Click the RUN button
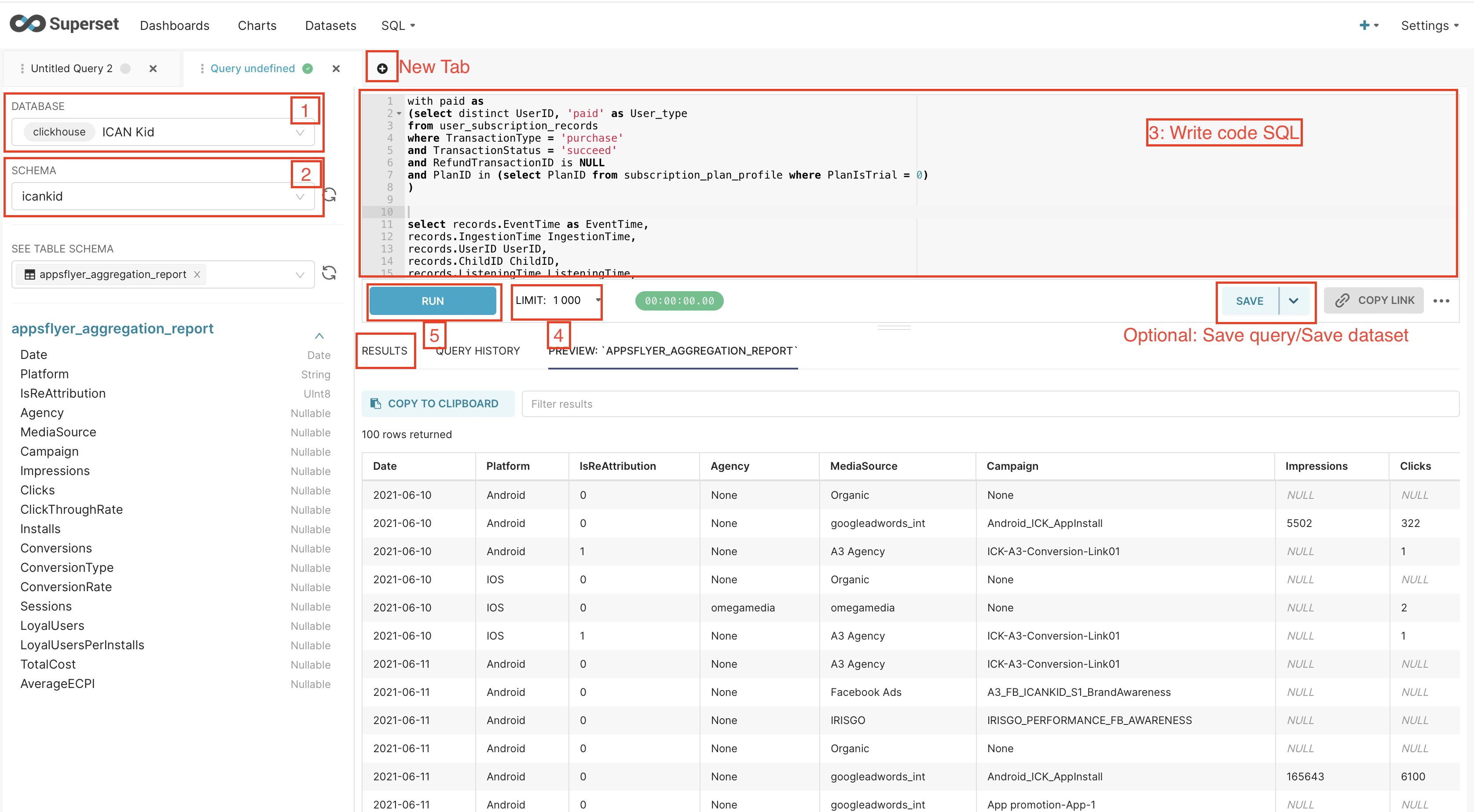The width and height of the screenshot is (1474, 812). pyautogui.click(x=433, y=301)
